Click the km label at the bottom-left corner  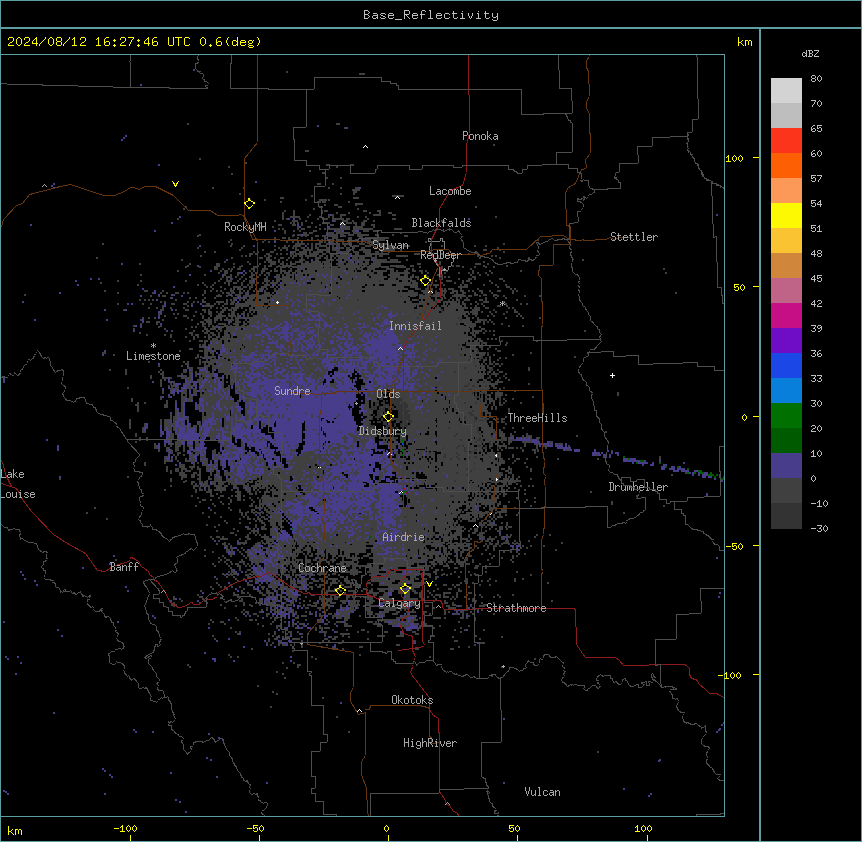[x=15, y=831]
